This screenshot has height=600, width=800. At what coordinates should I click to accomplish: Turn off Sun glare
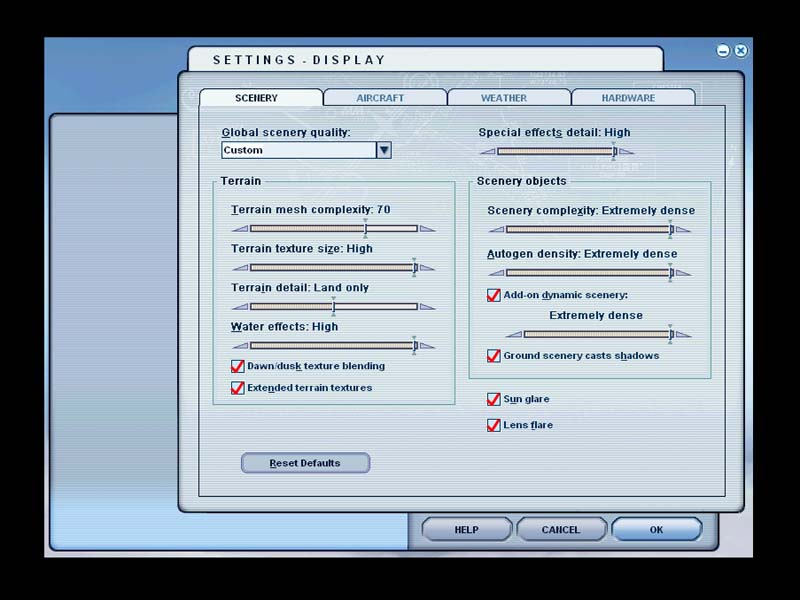click(493, 399)
